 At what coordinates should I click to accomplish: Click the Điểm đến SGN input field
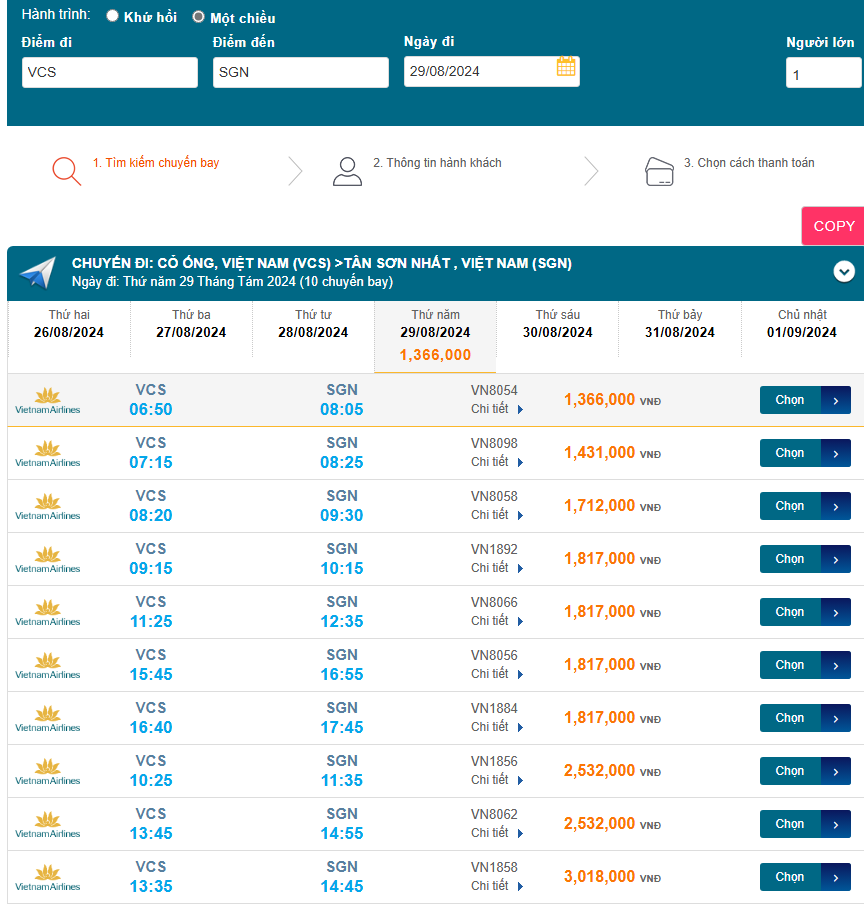300,72
